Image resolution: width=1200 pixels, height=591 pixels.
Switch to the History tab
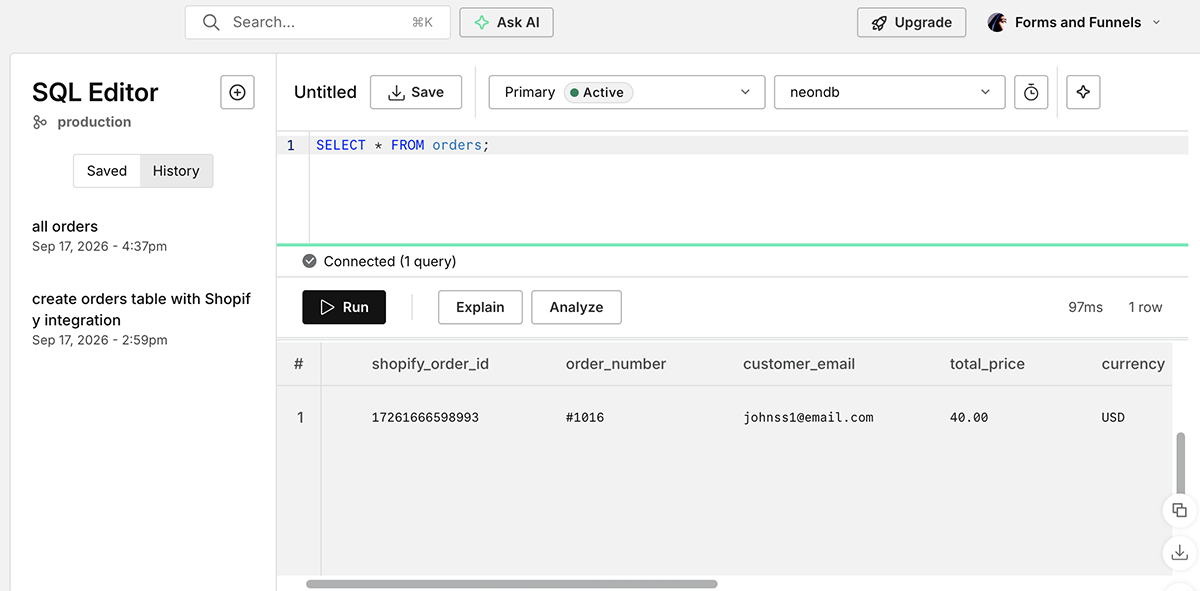pos(176,171)
